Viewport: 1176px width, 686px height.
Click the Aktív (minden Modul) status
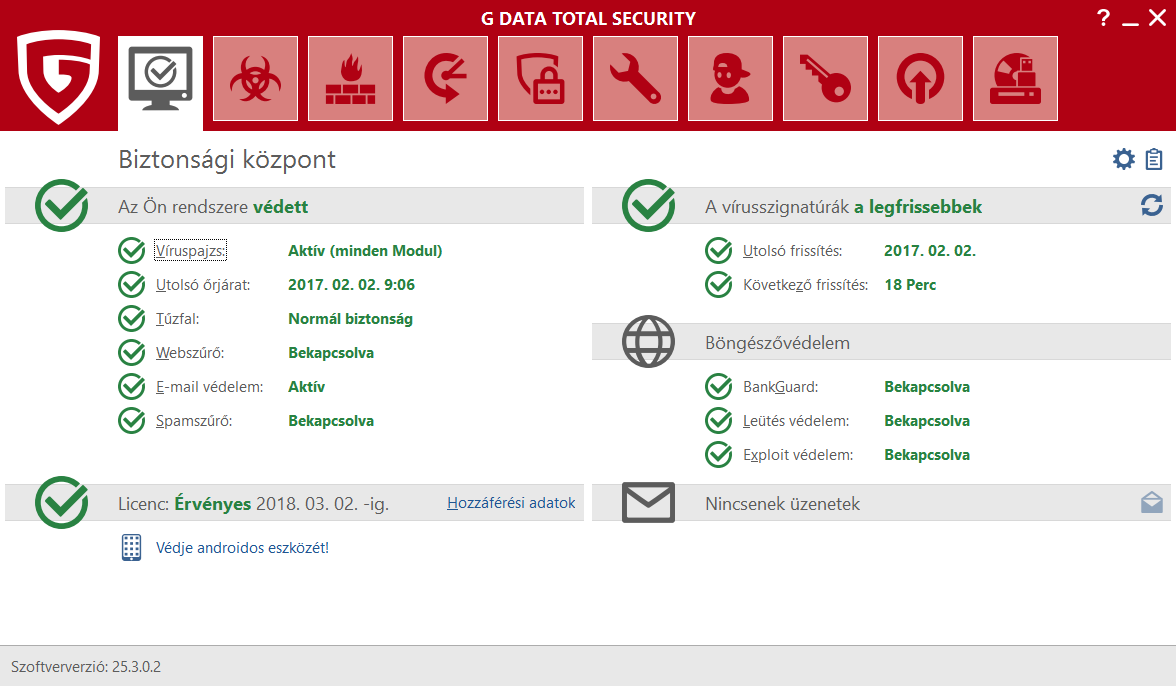[x=365, y=250]
